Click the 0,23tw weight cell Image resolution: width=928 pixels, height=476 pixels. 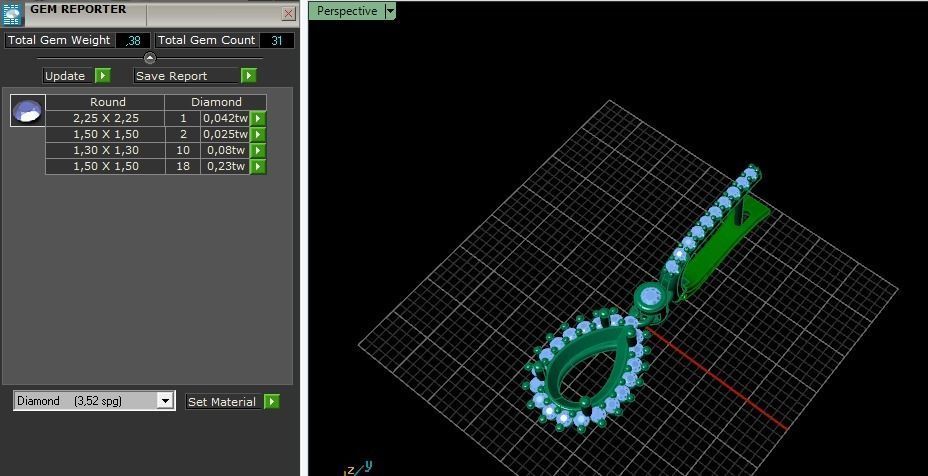click(225, 166)
